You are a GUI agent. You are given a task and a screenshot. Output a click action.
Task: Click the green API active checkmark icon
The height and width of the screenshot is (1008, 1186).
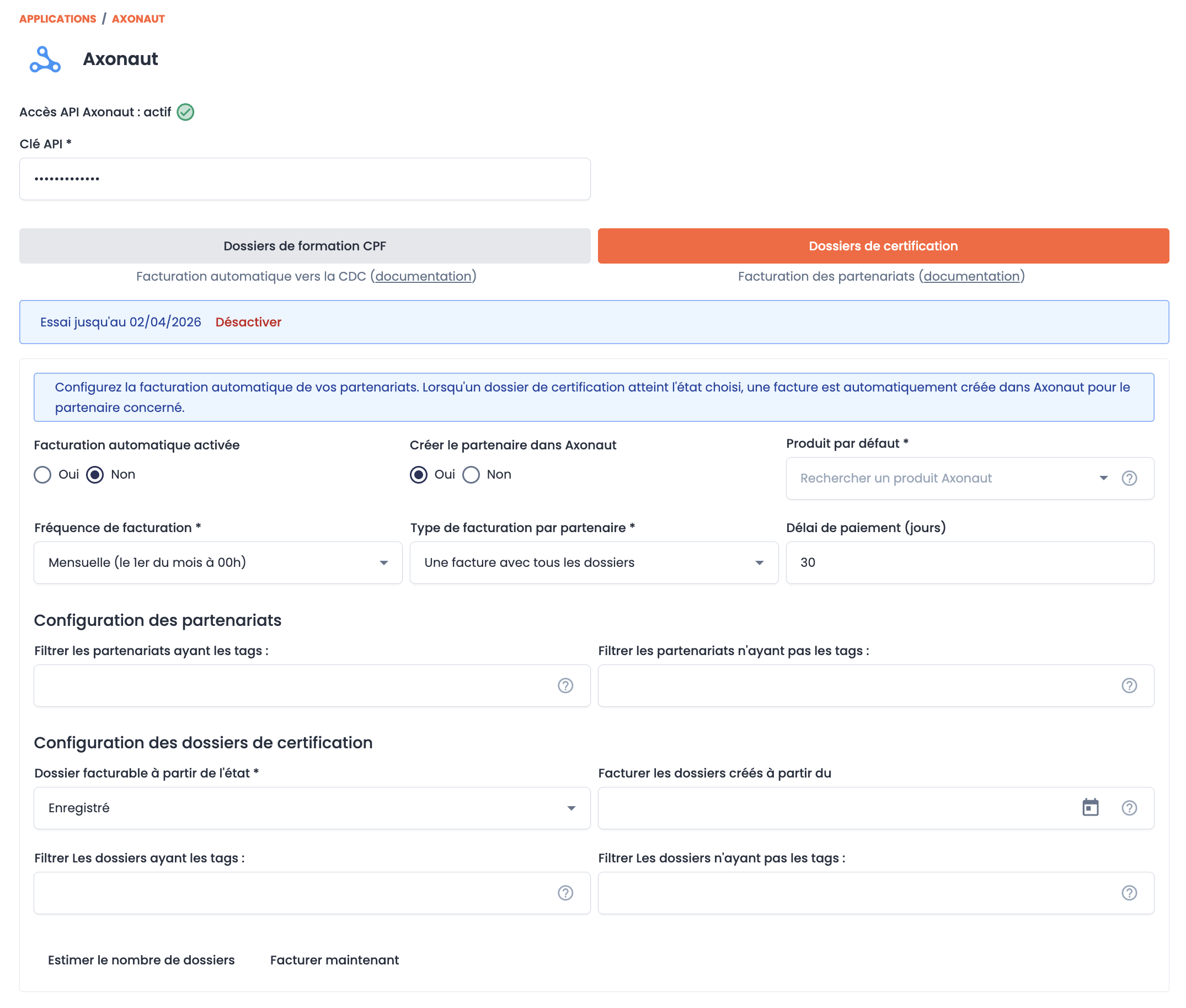coord(185,112)
